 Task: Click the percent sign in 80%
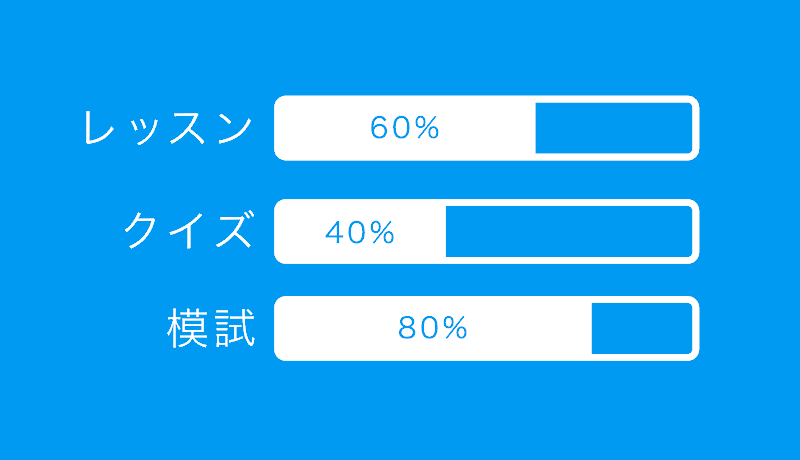click(455, 327)
